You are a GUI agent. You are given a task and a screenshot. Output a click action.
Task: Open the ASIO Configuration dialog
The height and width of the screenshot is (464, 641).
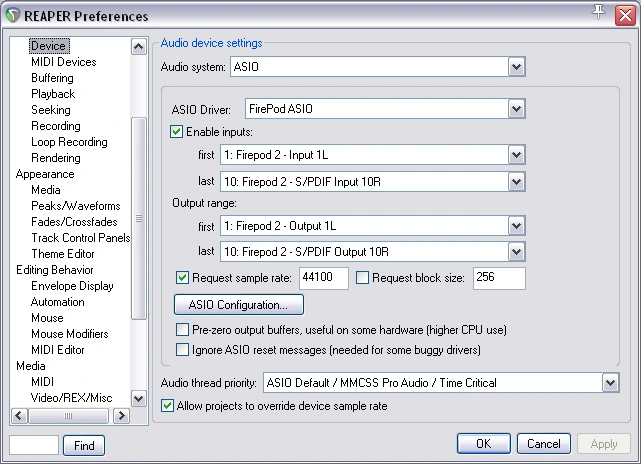[x=239, y=305]
